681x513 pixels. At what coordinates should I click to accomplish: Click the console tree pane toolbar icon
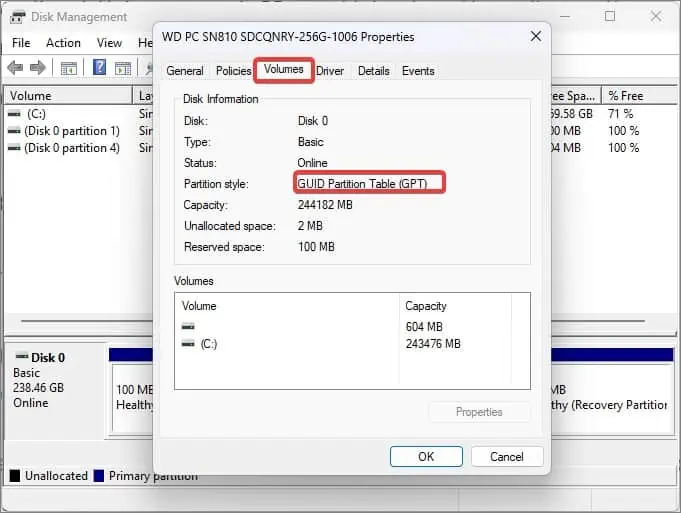pos(69,68)
